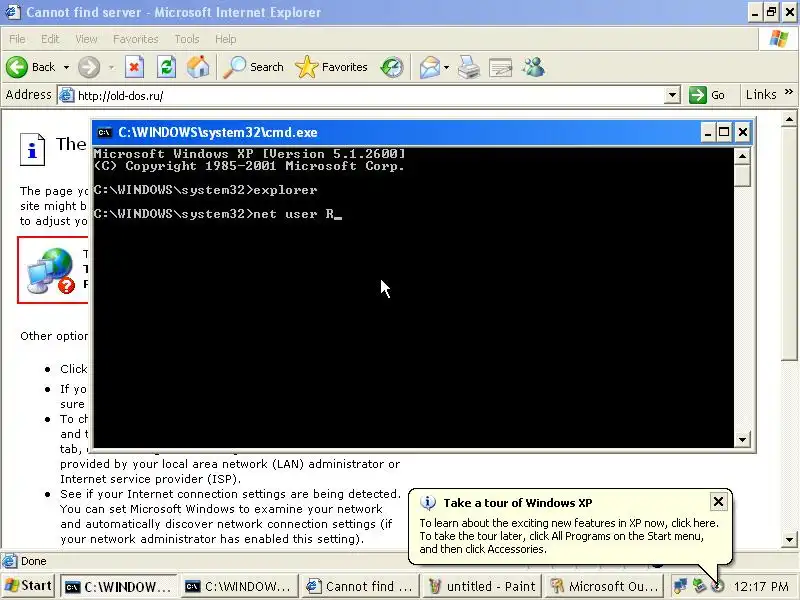Open the Help menu

(226, 39)
